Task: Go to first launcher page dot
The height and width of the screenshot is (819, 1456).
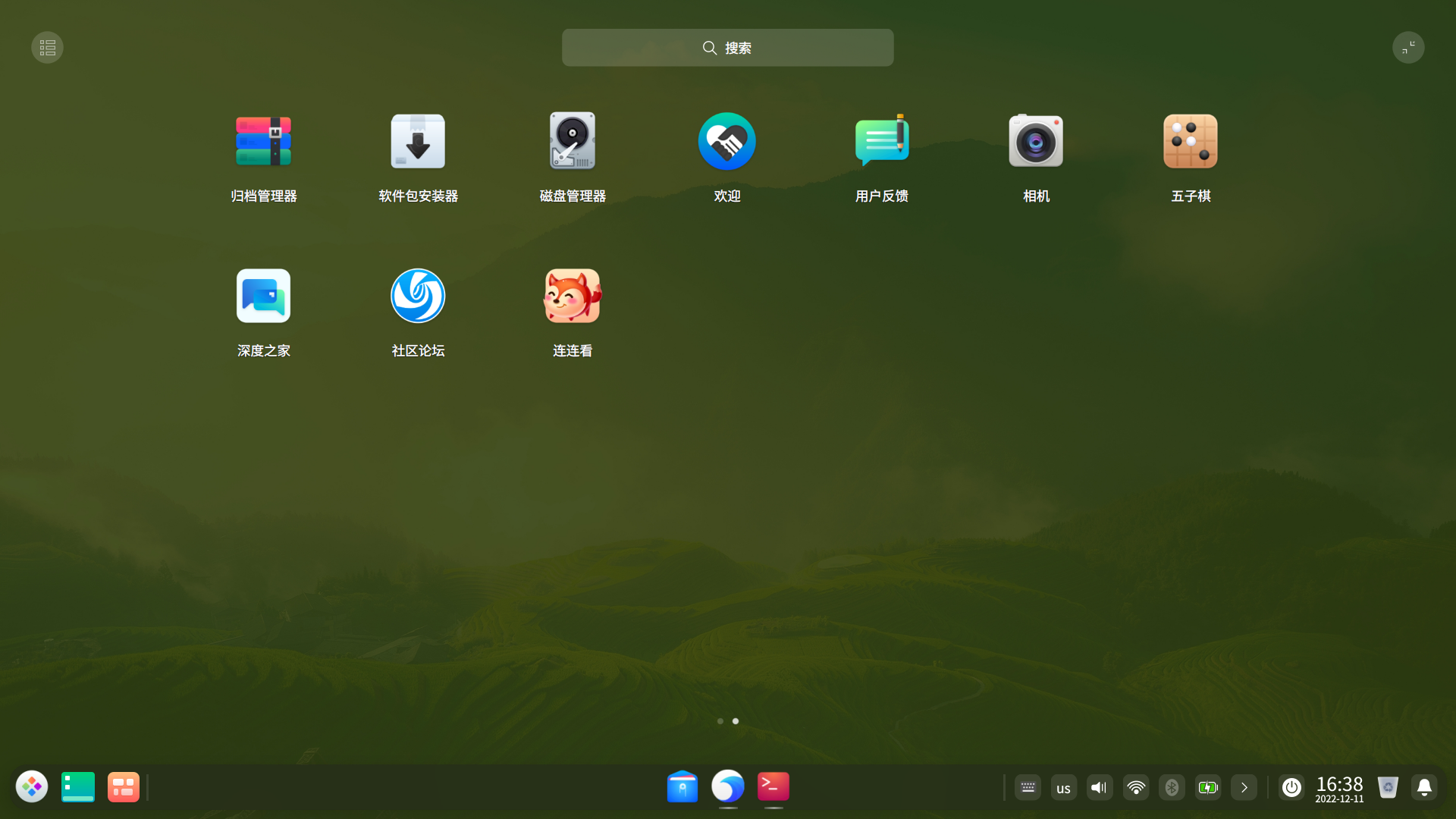Action: [720, 721]
